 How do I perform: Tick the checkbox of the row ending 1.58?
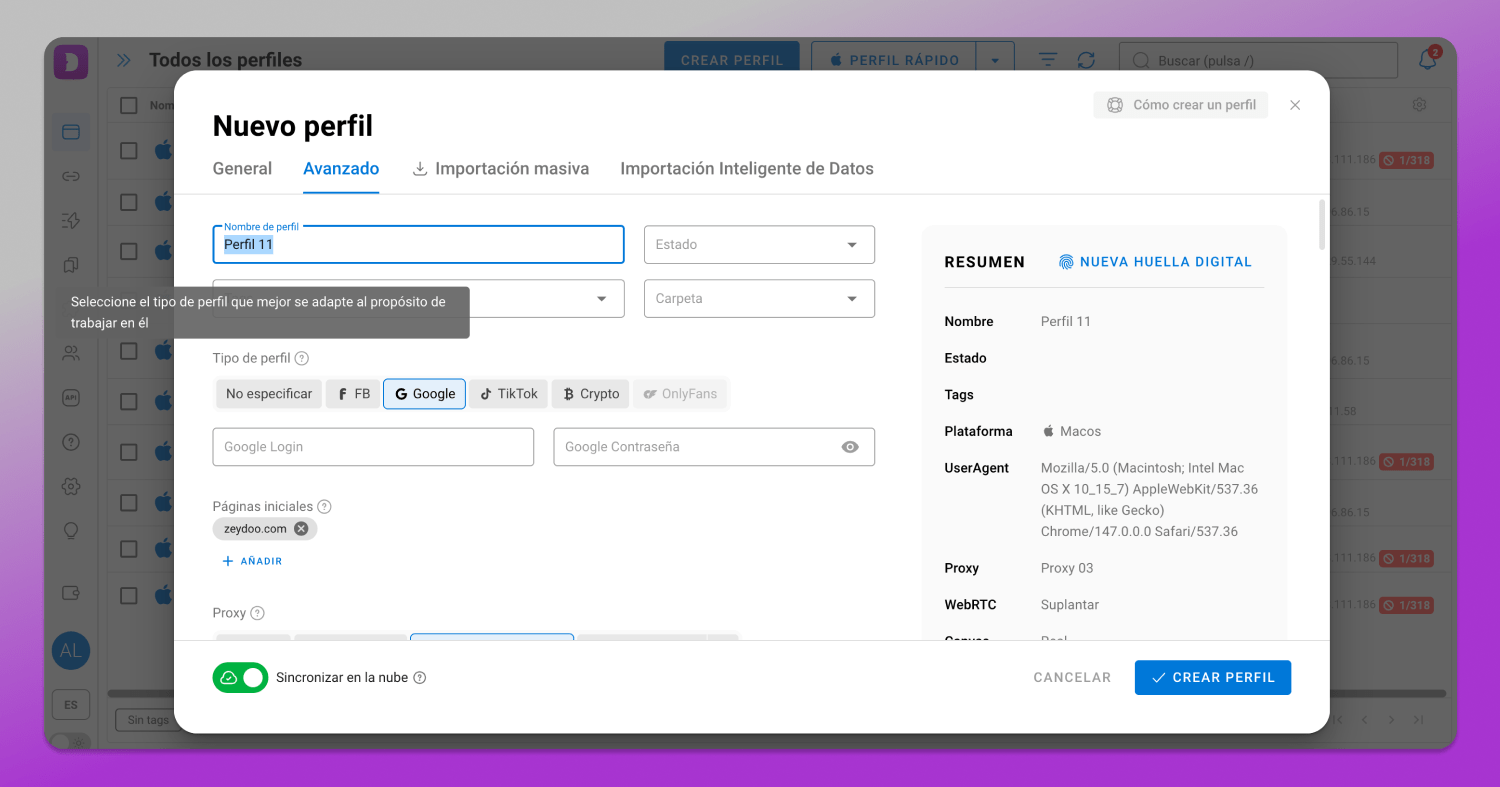tap(129, 401)
